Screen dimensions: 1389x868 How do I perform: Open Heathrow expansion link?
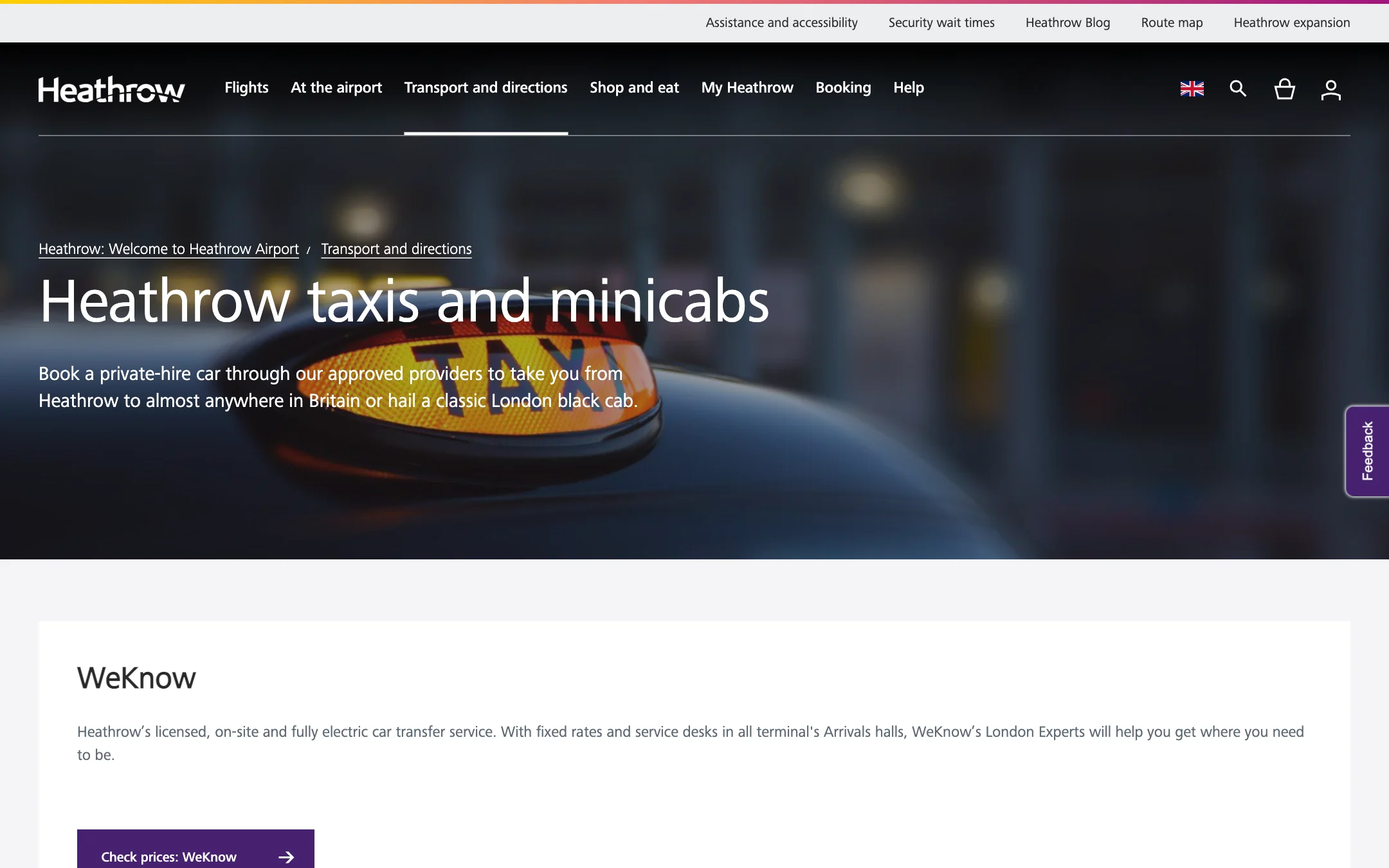(1291, 23)
